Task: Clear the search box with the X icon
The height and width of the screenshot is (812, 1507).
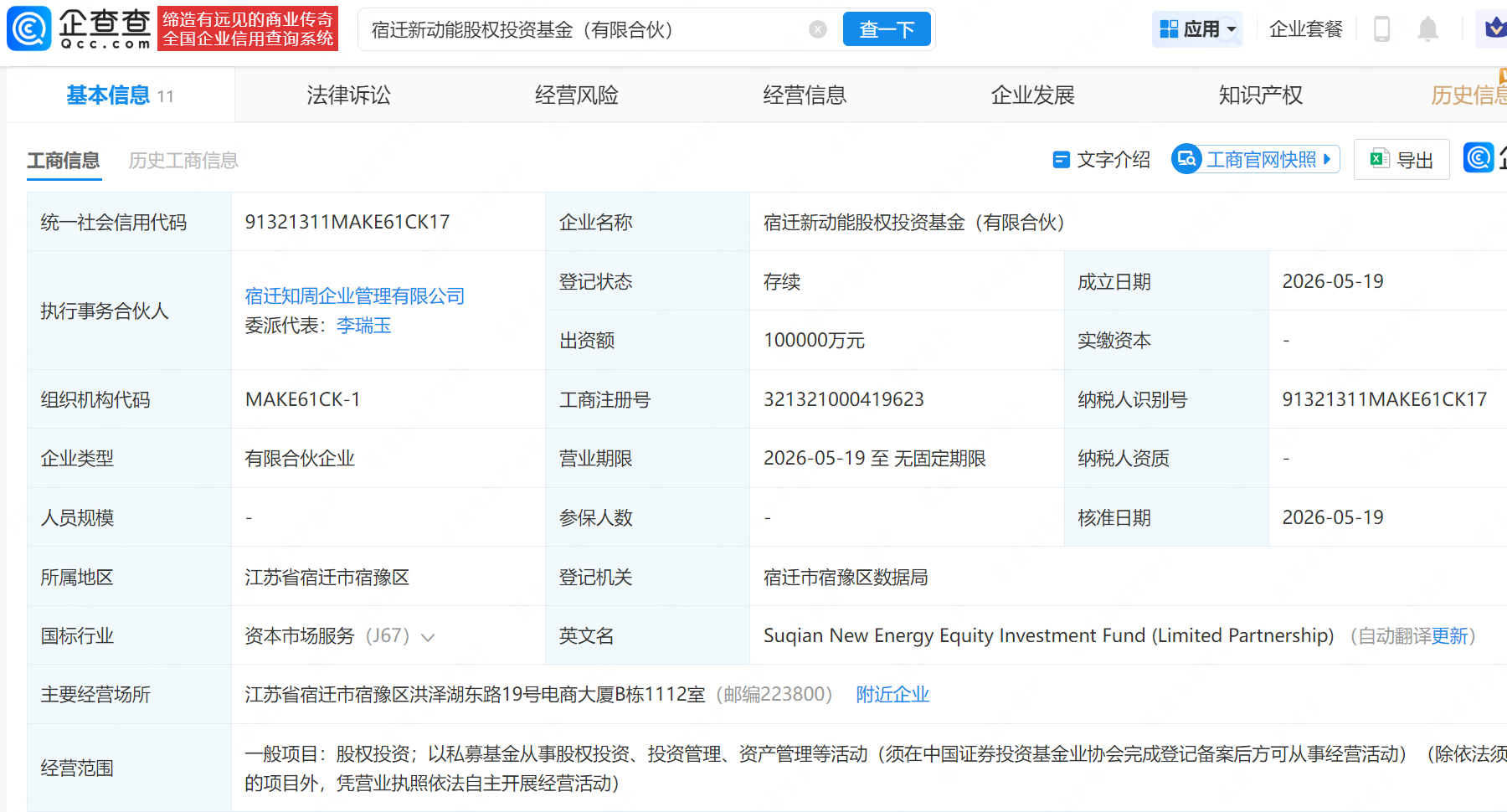Action: tap(818, 30)
